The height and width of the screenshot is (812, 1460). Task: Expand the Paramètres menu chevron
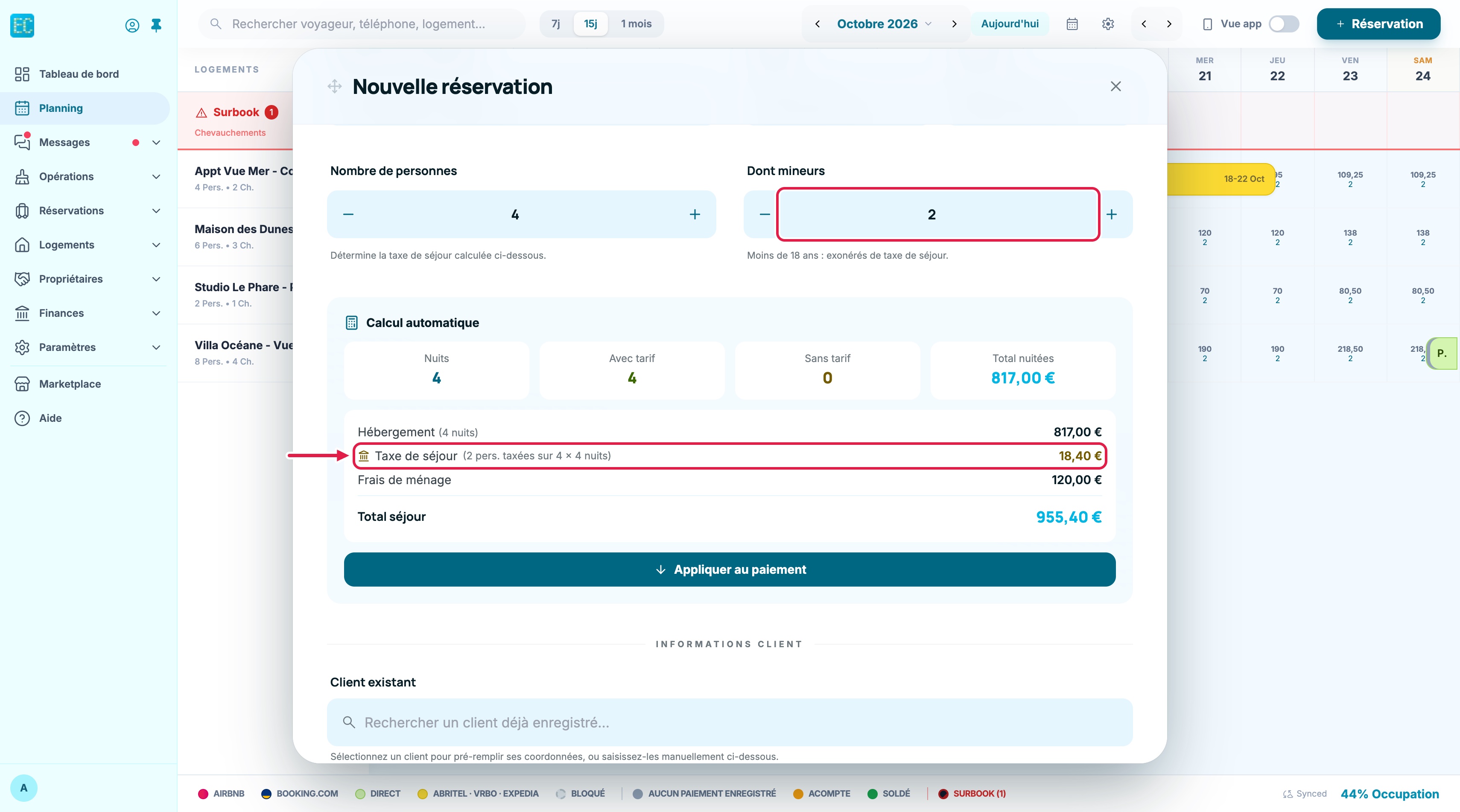click(x=156, y=348)
